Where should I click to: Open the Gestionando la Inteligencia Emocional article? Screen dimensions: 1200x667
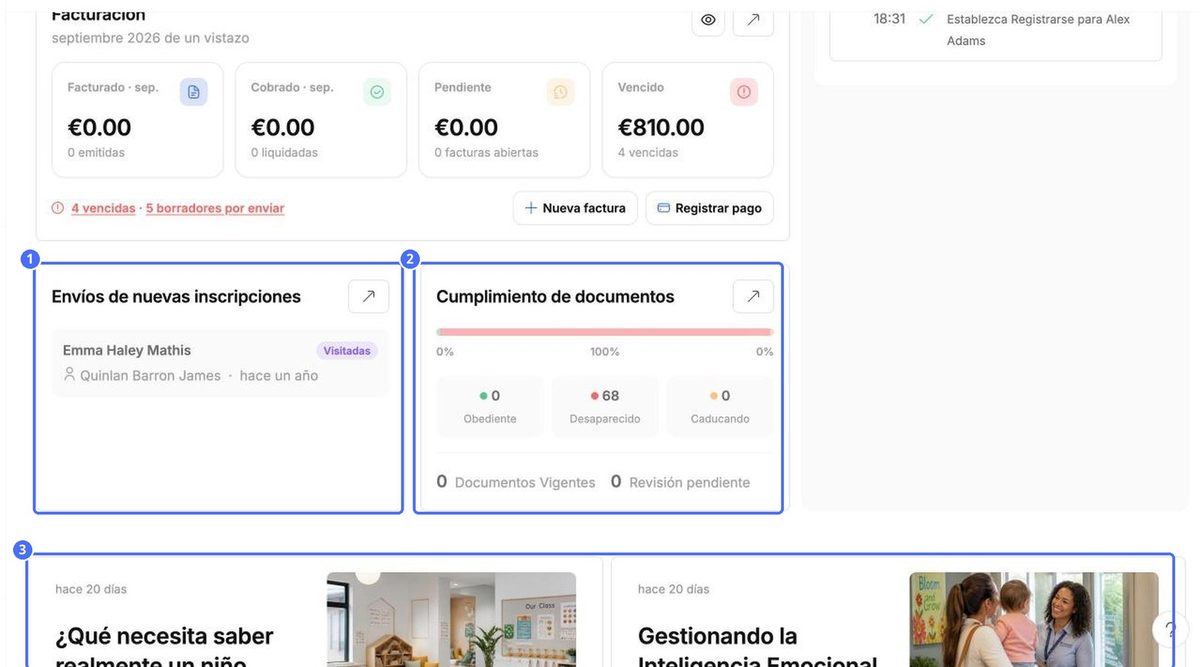758,648
